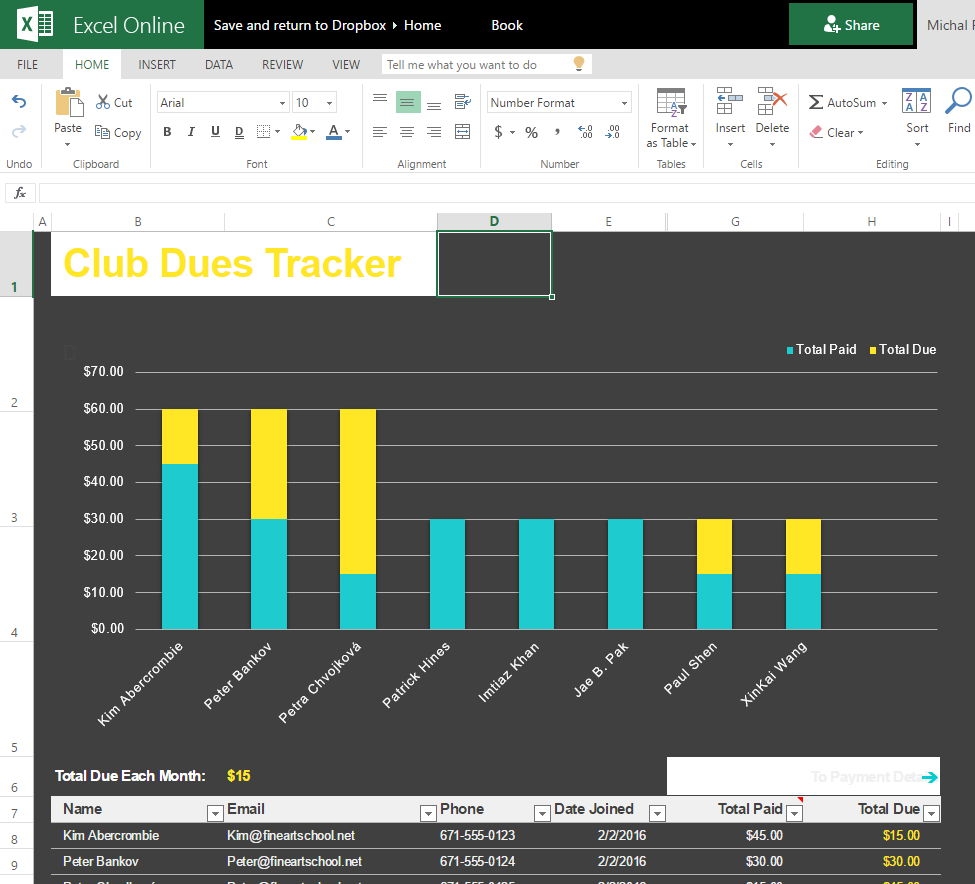
Task: Toggle bold formatting
Action: [167, 132]
